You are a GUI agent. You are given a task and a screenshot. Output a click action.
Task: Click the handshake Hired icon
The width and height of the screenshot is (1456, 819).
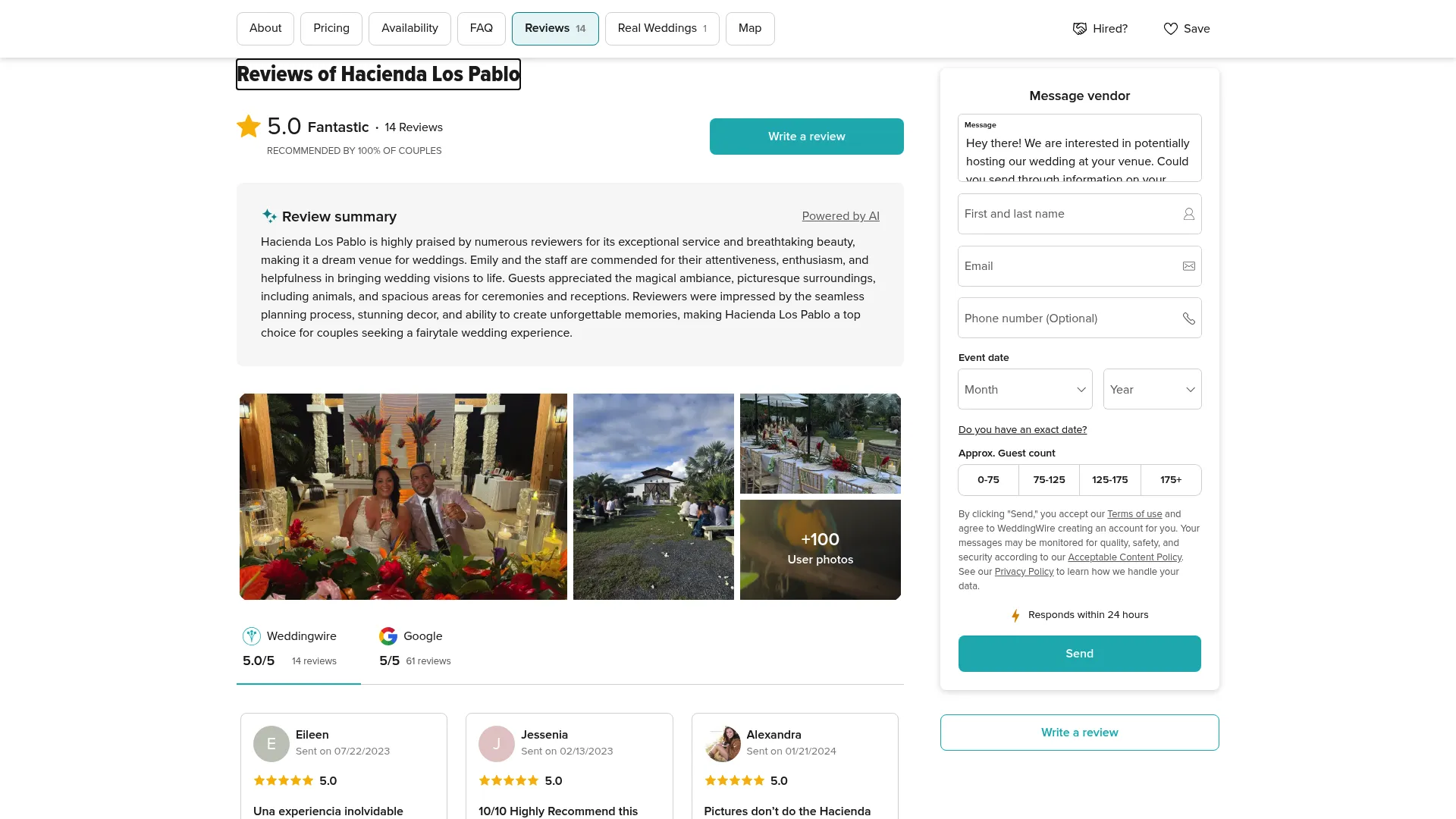pos(1079,29)
